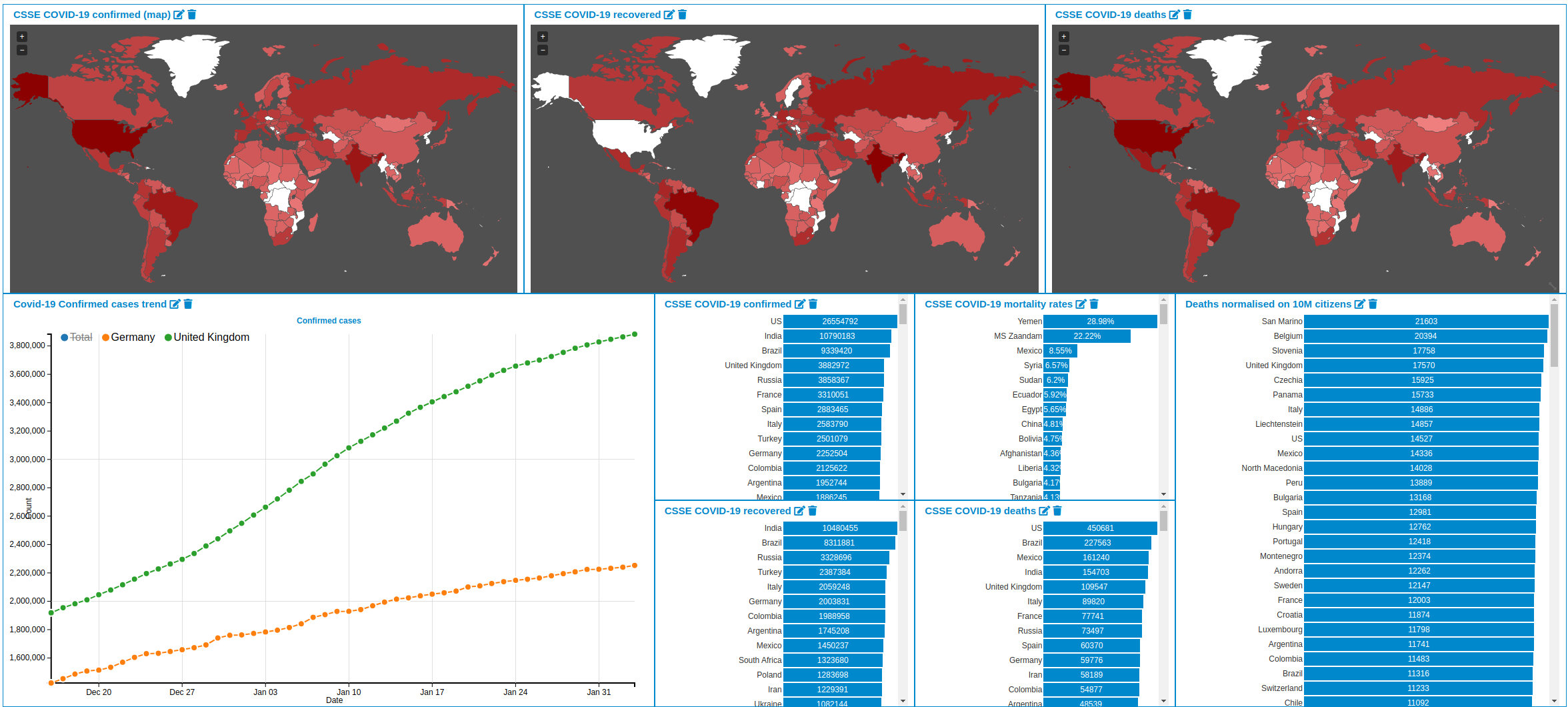This screenshot has height=707, width=1568.
Task: Zoom in on the confirmed cases map
Action: 22,37
